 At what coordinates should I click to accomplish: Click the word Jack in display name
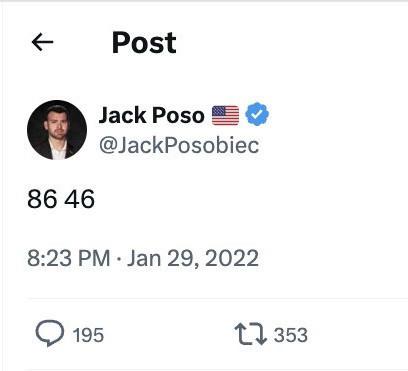pos(122,115)
